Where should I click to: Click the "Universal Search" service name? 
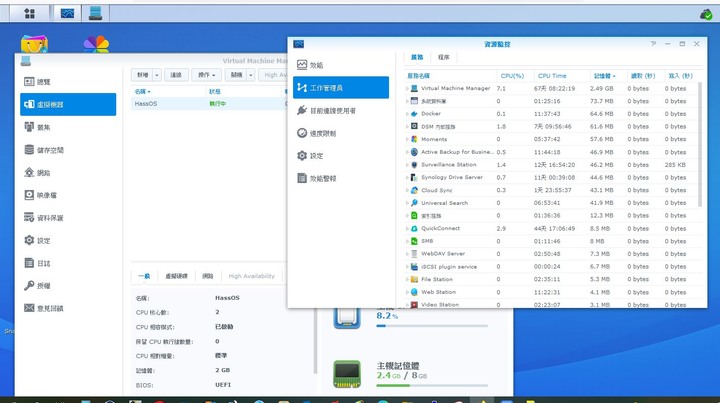[444, 202]
